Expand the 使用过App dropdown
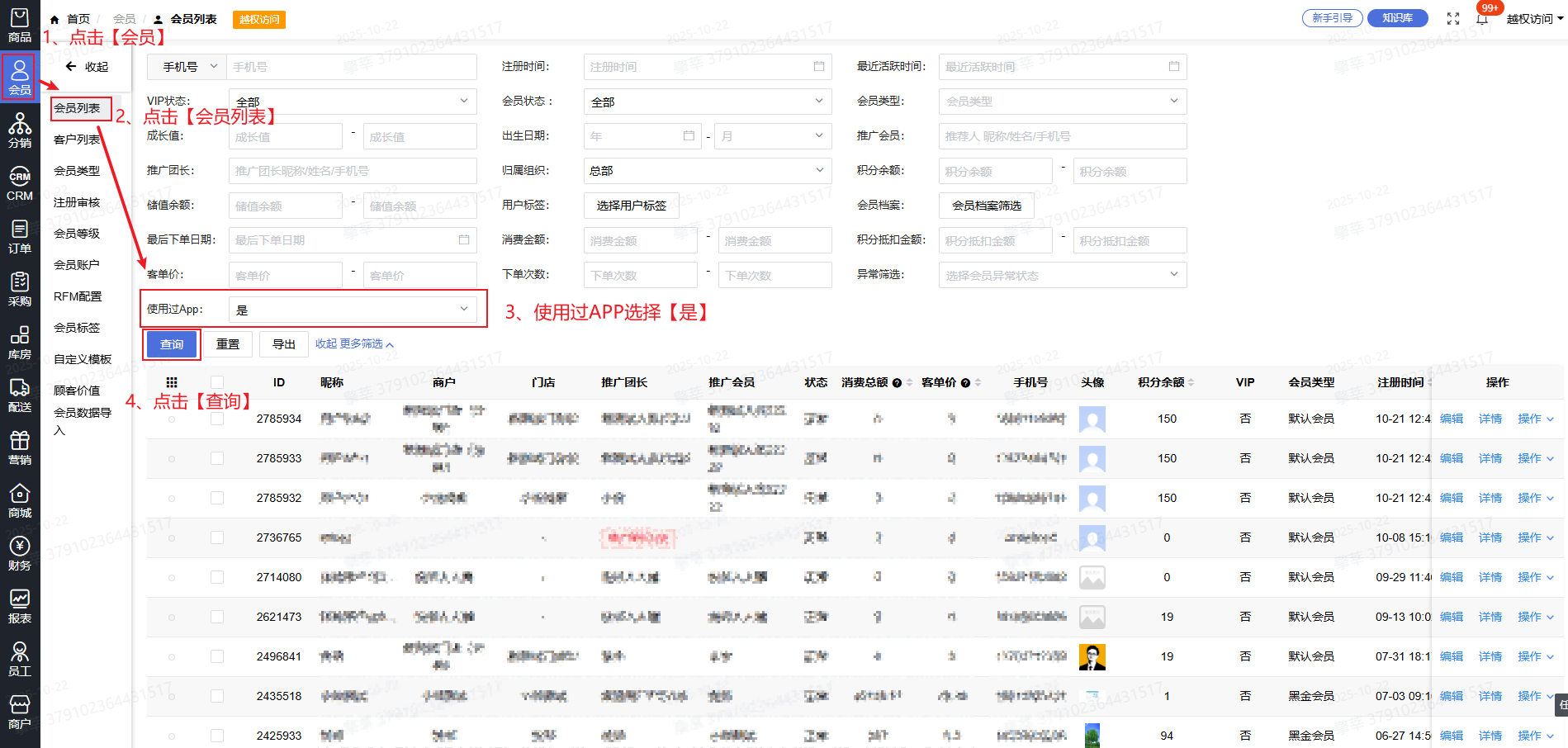The image size is (1568, 748). pyautogui.click(x=353, y=310)
